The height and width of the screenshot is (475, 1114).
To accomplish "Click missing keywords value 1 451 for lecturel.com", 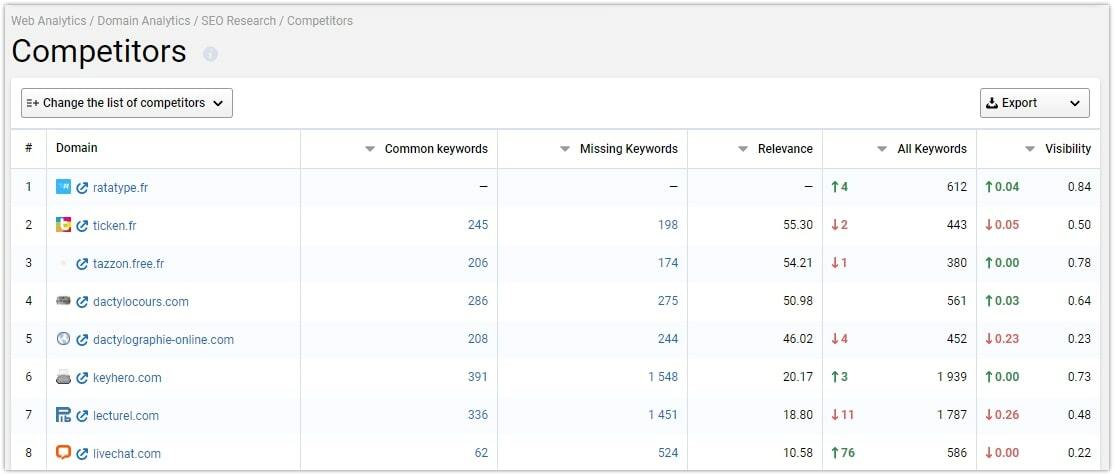I will (x=663, y=415).
